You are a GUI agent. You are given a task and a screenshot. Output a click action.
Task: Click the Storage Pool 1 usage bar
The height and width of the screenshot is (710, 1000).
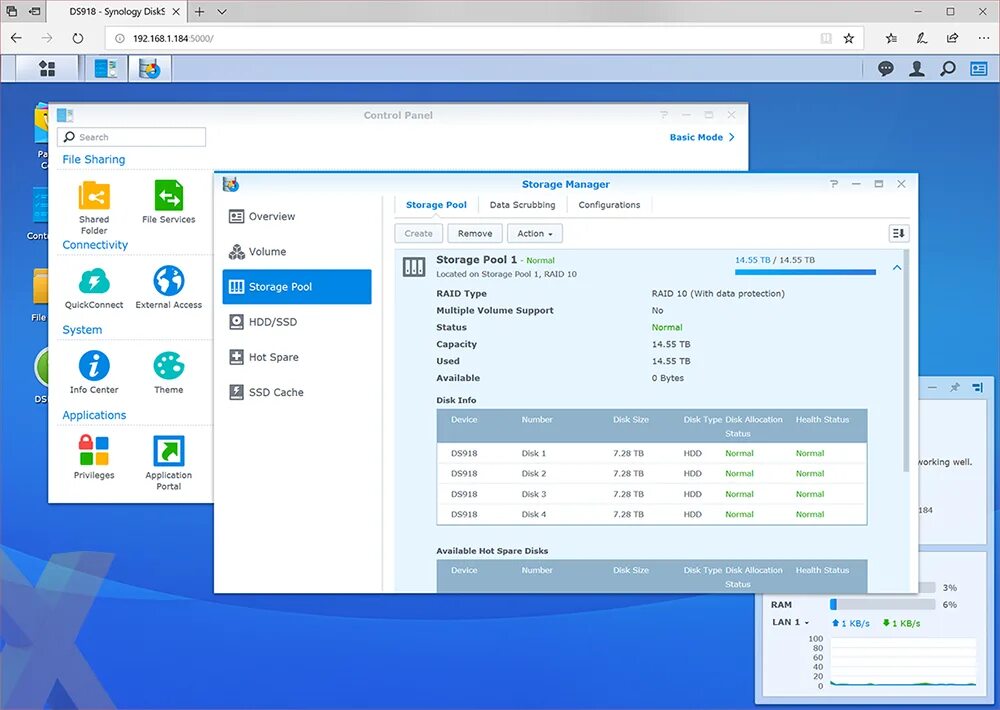(805, 272)
